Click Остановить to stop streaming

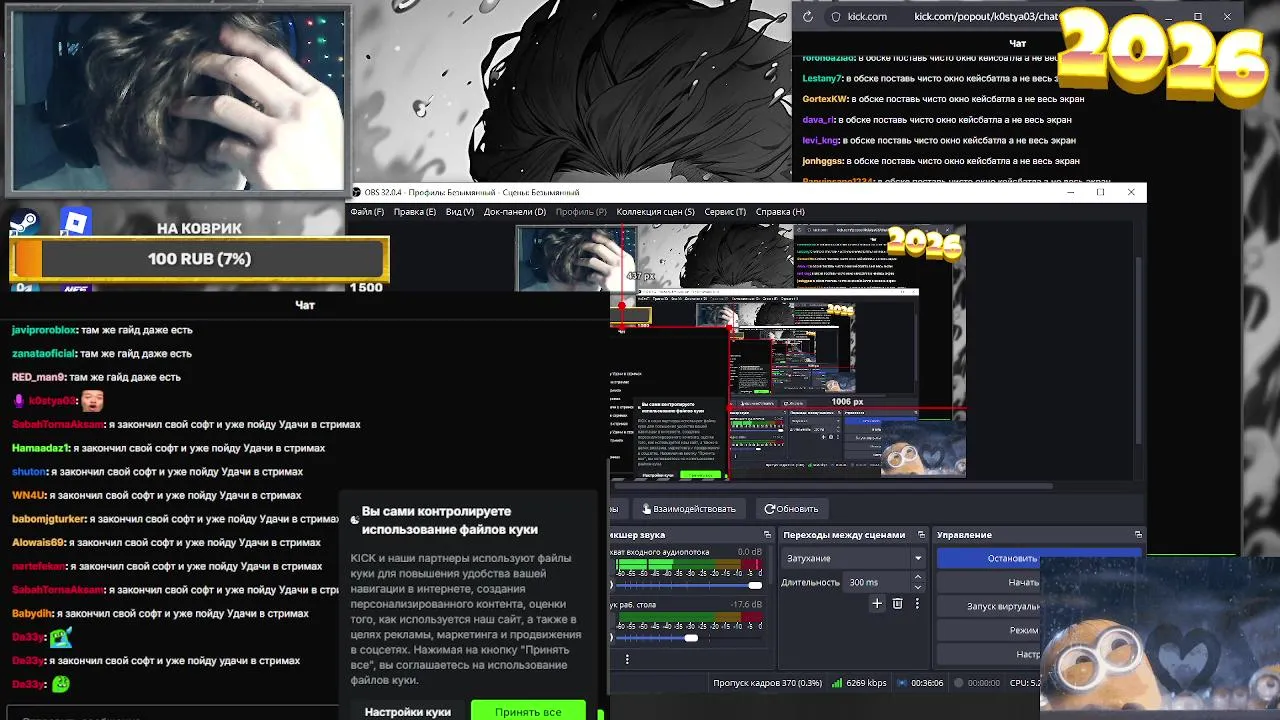[1039, 558]
